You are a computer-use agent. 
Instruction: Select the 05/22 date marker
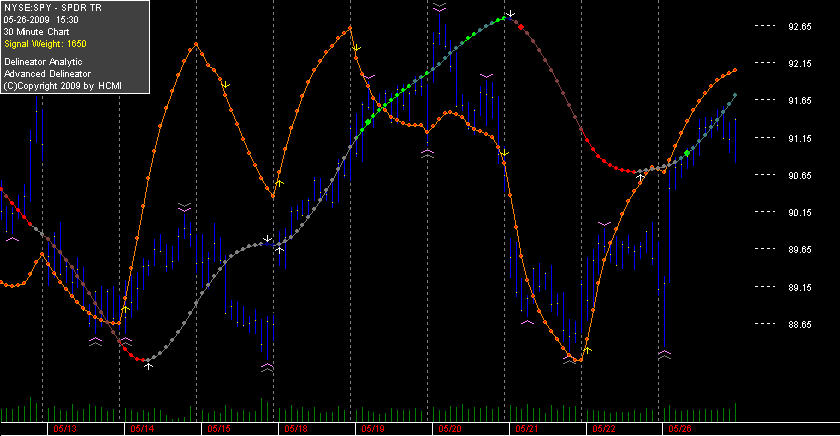[604, 429]
